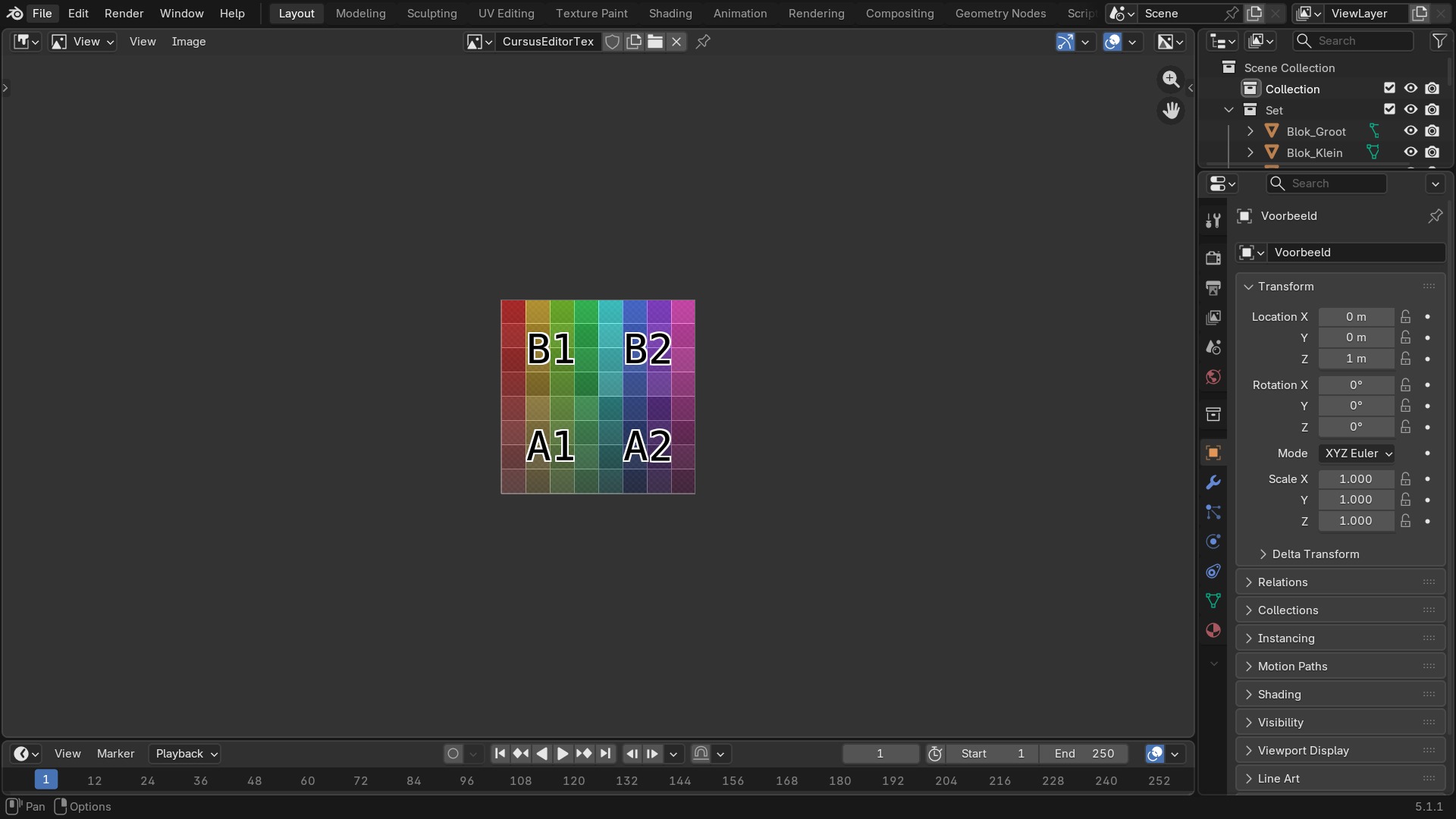Image resolution: width=1456 pixels, height=819 pixels.
Task: Unlink CursusEditorTex image with X button
Action: coord(676,42)
